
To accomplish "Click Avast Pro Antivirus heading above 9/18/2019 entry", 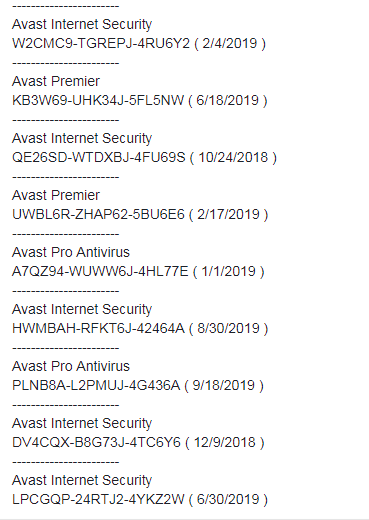I will click(x=71, y=366).
